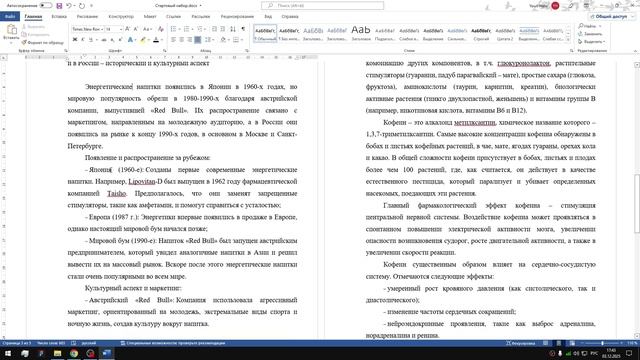
Task: Sort the selected text
Action: click(x=233, y=29)
